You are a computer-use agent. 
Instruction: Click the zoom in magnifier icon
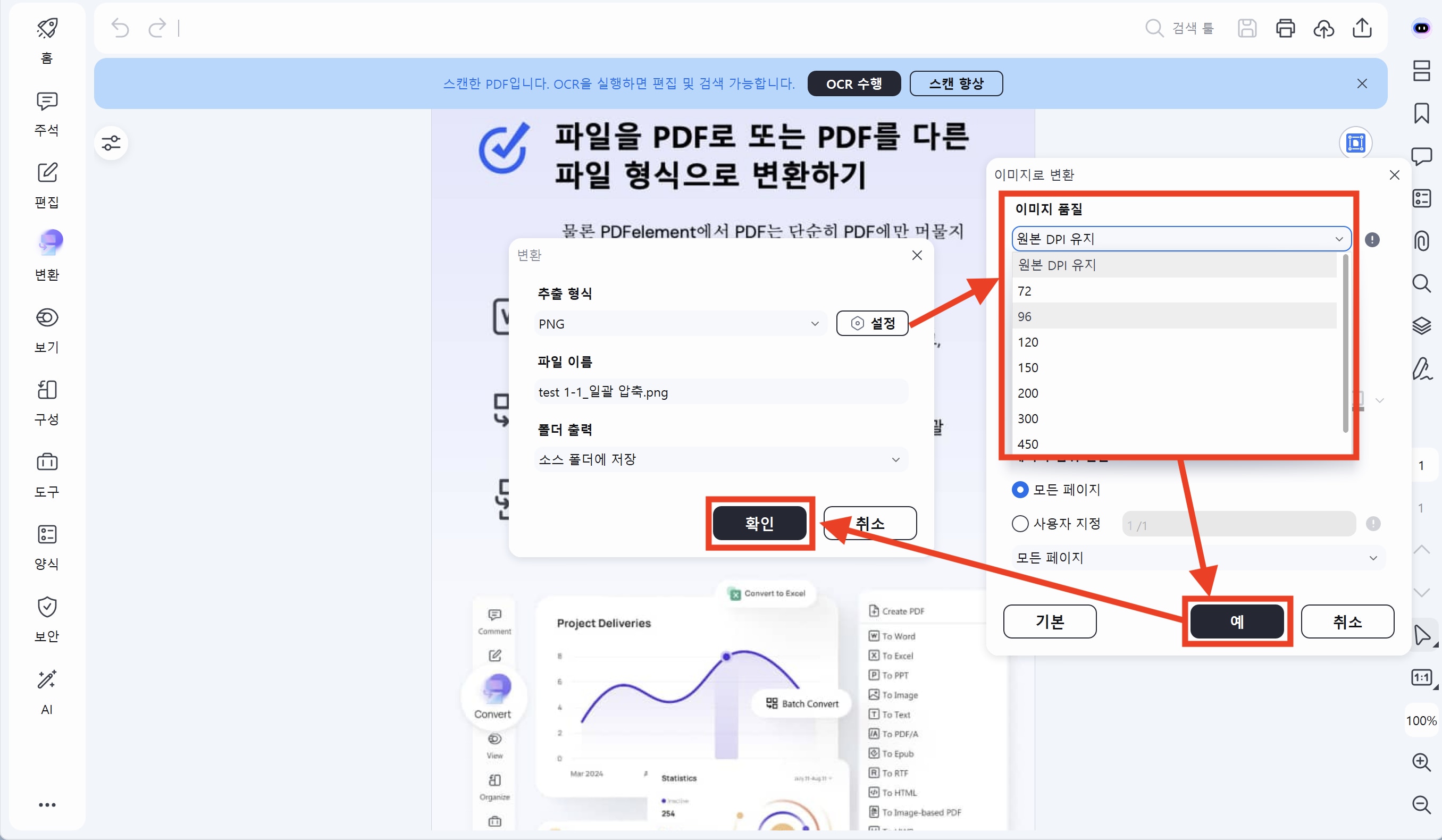1421,762
